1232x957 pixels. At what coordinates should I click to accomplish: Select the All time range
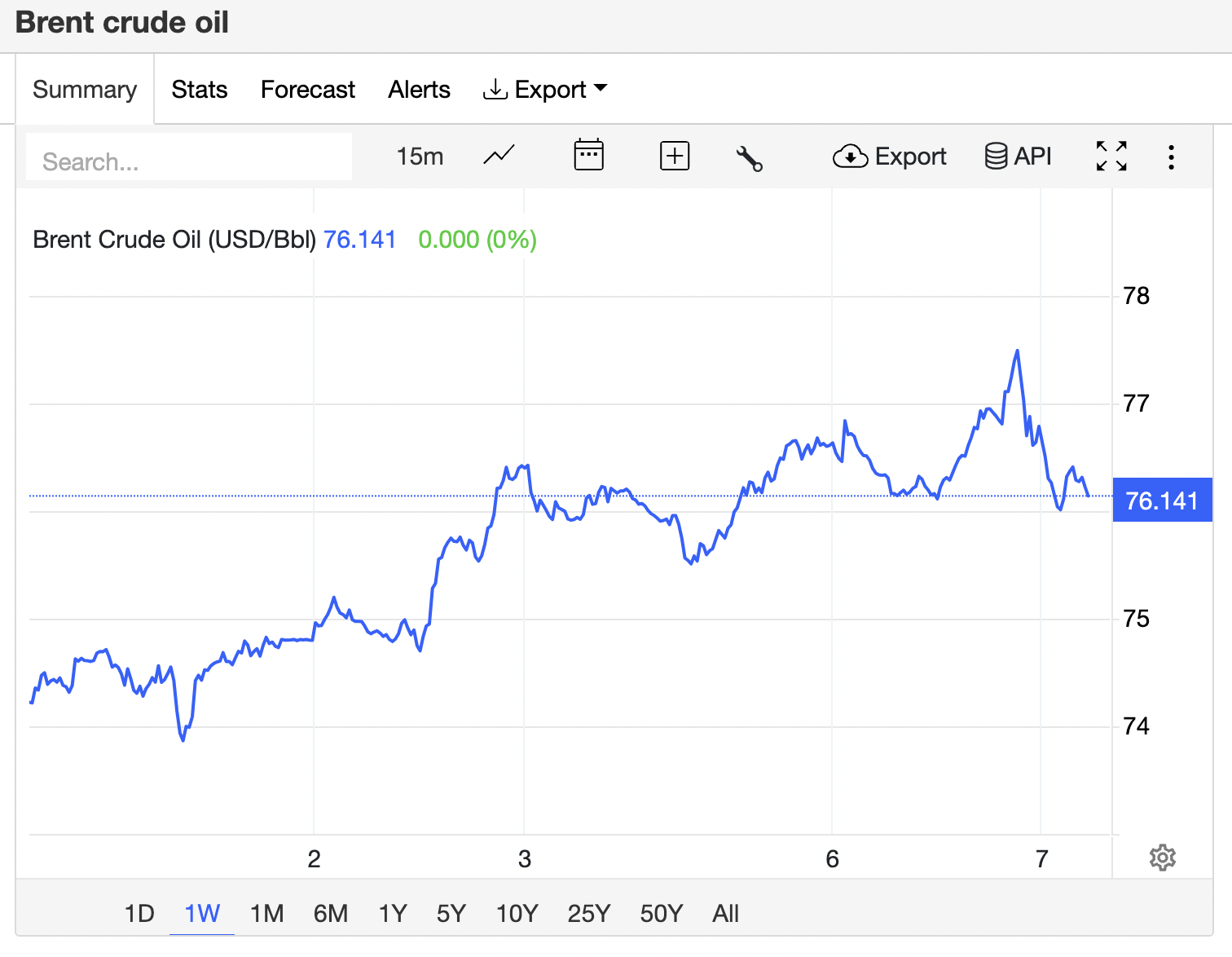coord(725,913)
